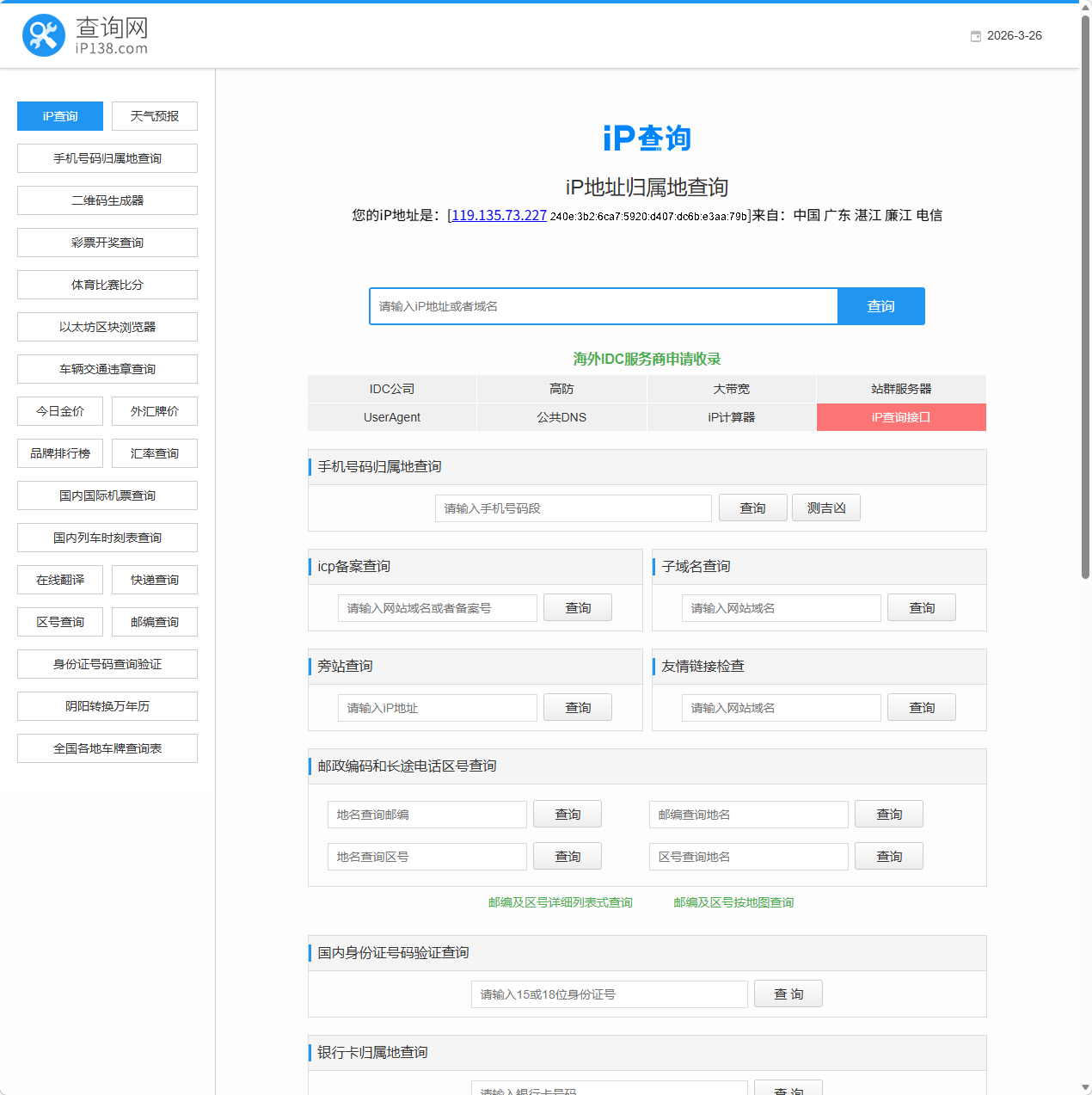Select the iP查询 sidebar tab
The height and width of the screenshot is (1095, 1092).
pyautogui.click(x=59, y=116)
